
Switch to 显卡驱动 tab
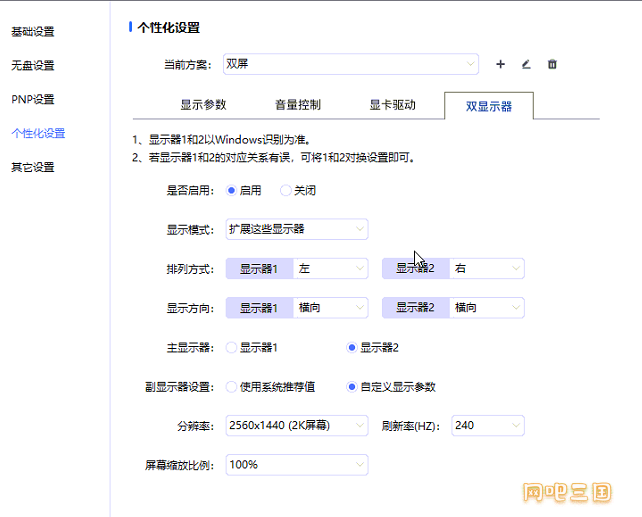pyautogui.click(x=392, y=105)
